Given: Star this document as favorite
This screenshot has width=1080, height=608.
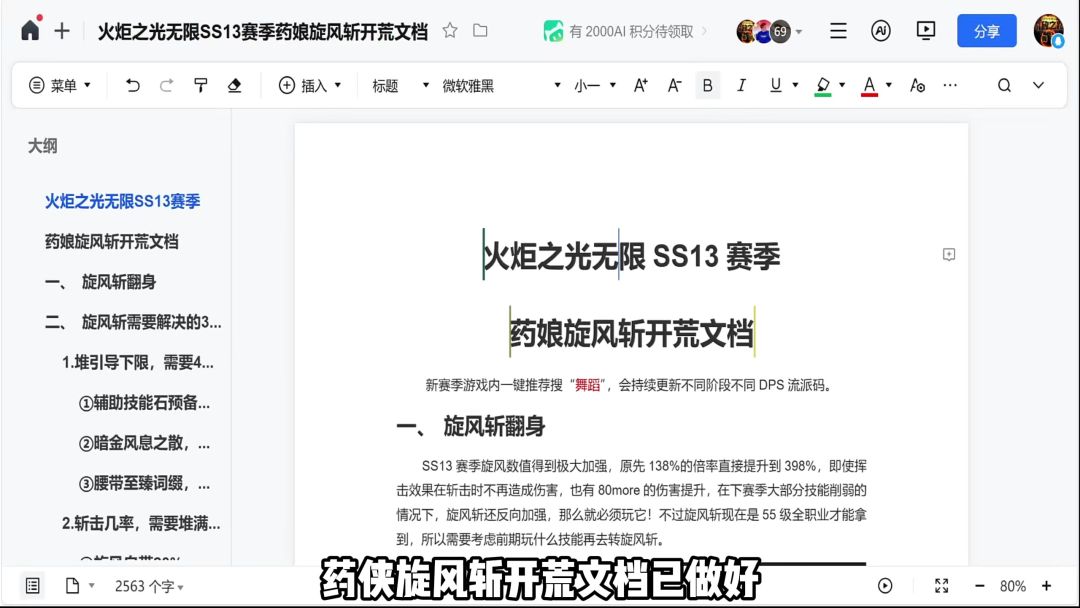Looking at the screenshot, I should click(450, 30).
